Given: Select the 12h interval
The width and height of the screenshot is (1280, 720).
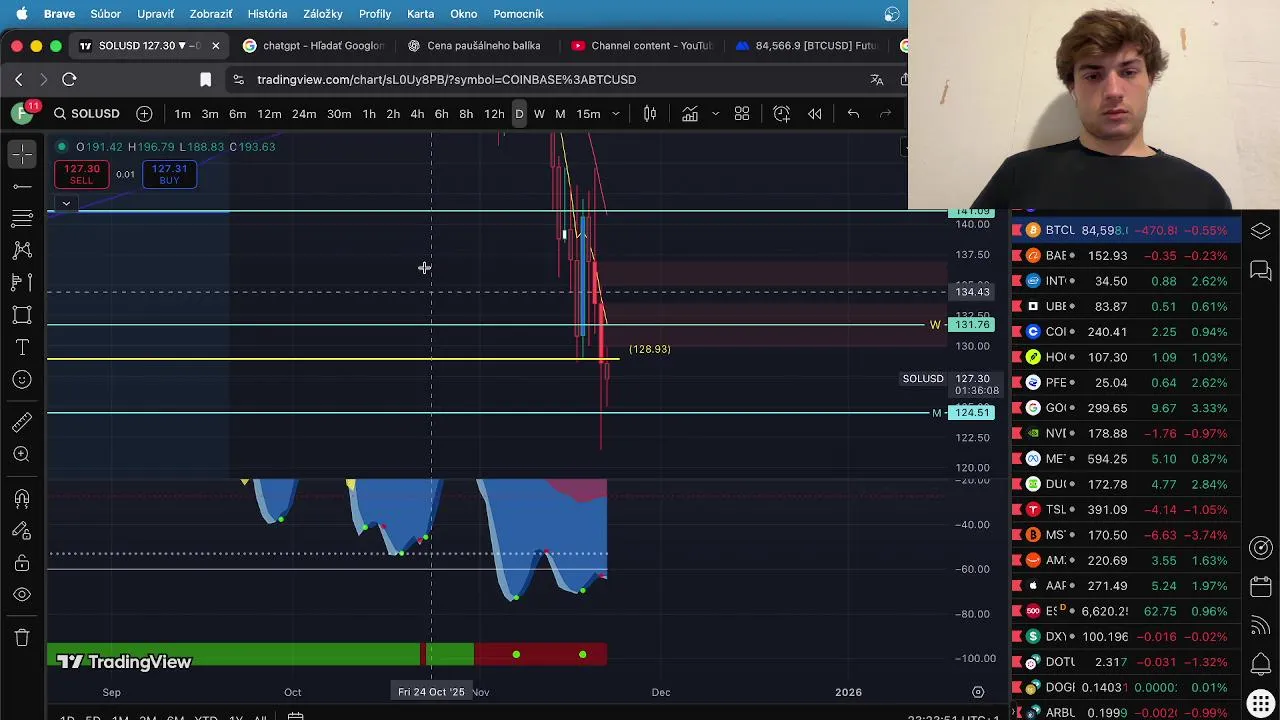Looking at the screenshot, I should point(494,114).
